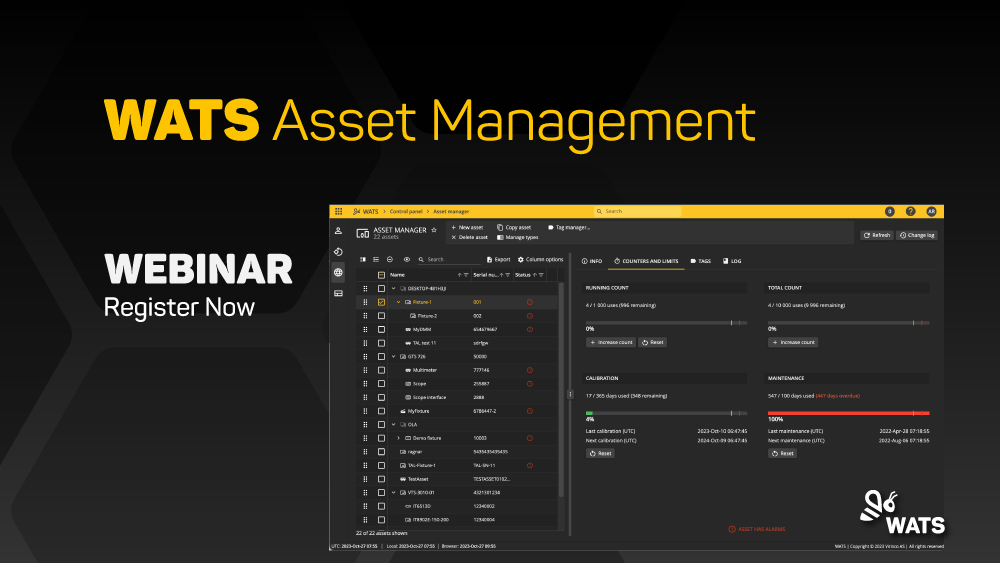Open the apps grid menu icon
1000x563 pixels.
coord(339,212)
